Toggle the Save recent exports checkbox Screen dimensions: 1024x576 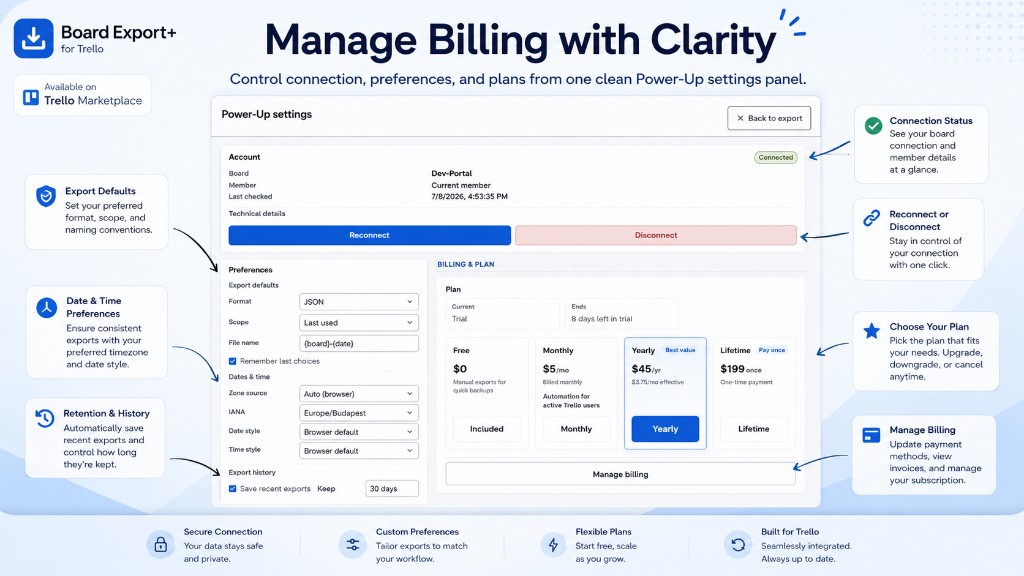pyautogui.click(x=232, y=488)
